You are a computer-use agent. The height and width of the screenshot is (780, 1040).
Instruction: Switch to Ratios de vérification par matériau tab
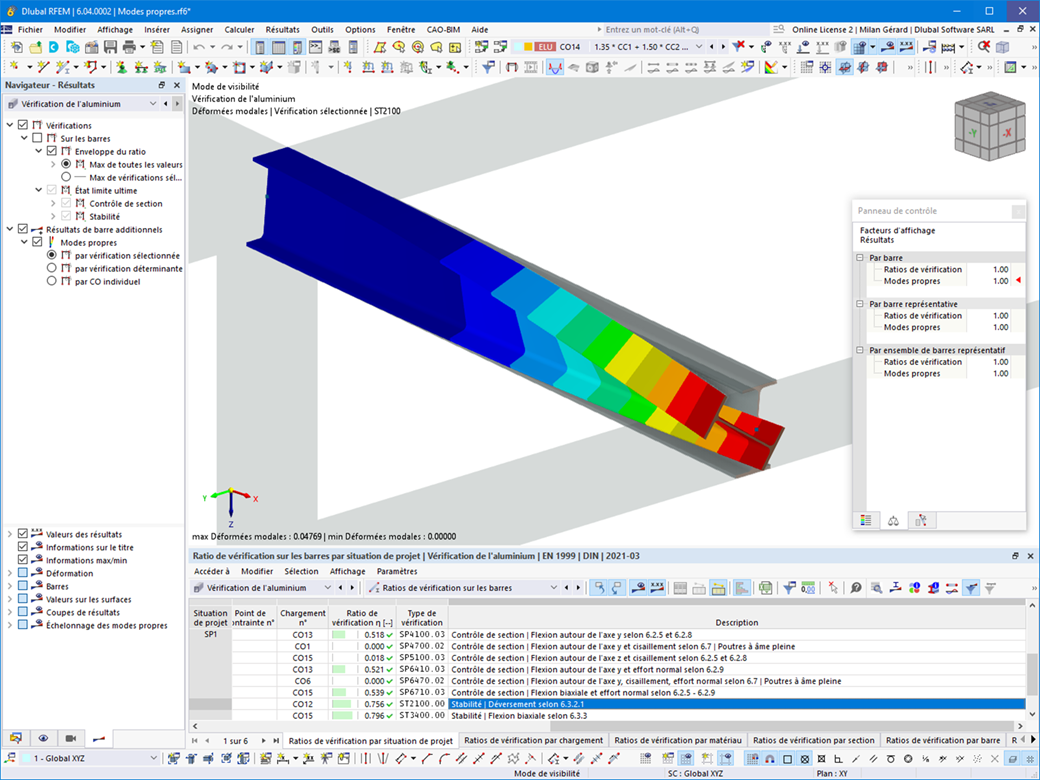[678, 740]
